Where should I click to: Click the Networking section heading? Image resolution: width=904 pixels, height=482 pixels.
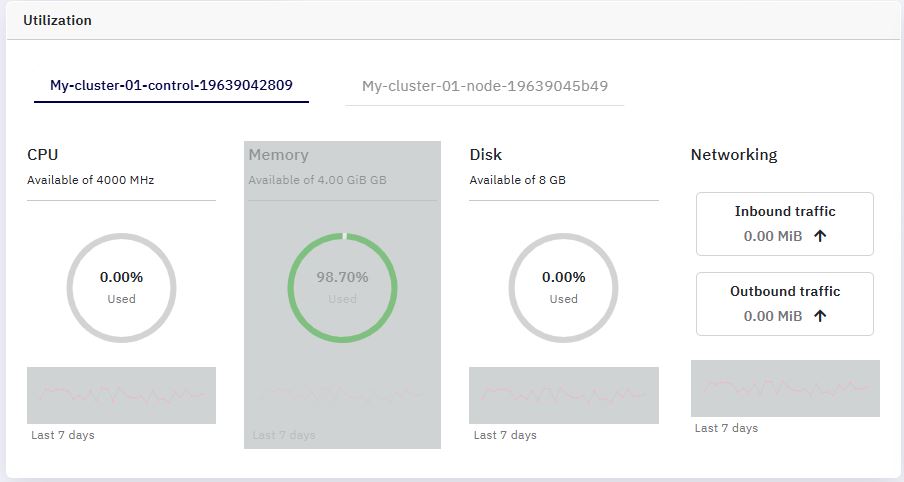(734, 155)
